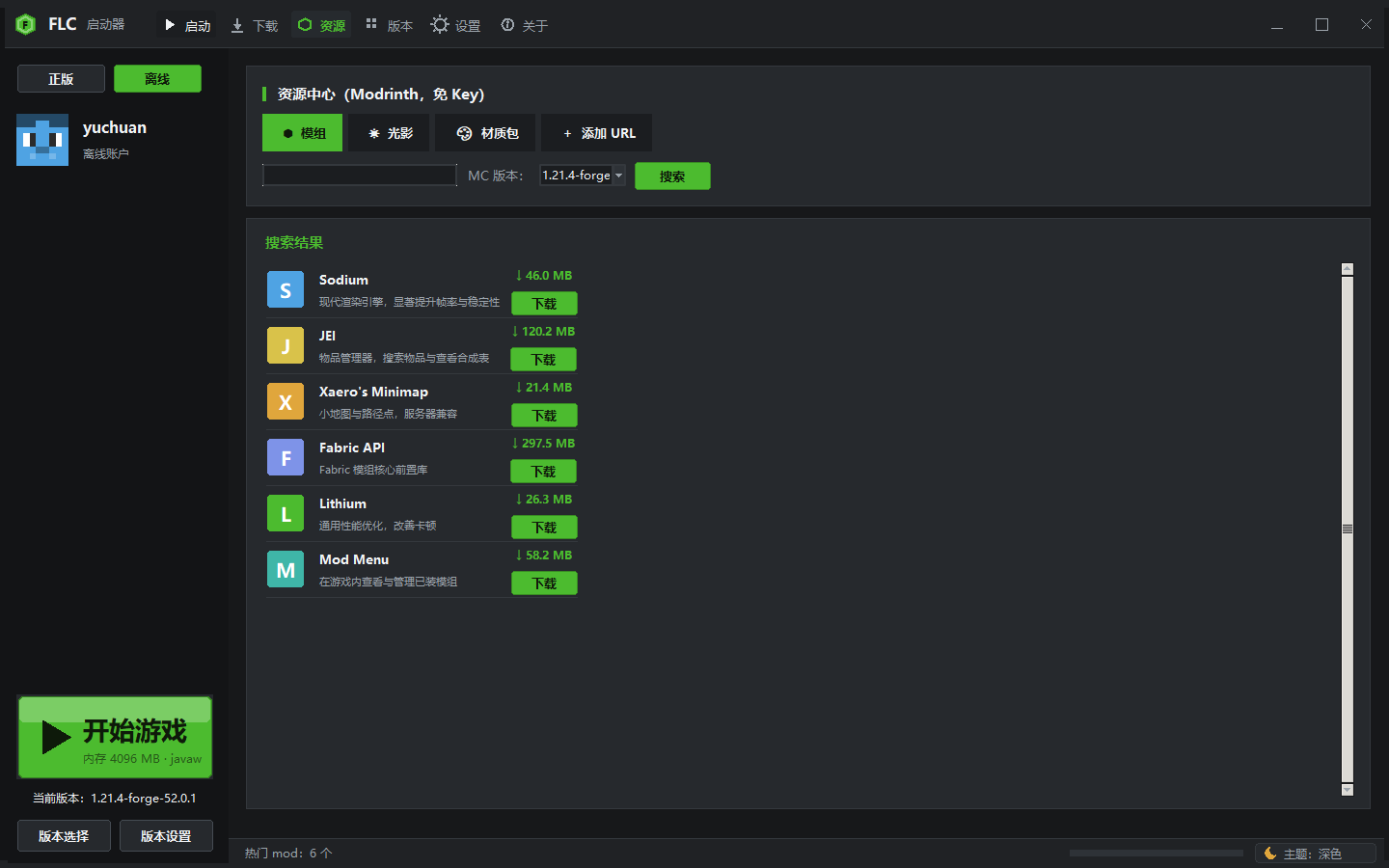The image size is (1389, 868).
Task: Select the 材质包 resource pack category
Action: tap(485, 133)
